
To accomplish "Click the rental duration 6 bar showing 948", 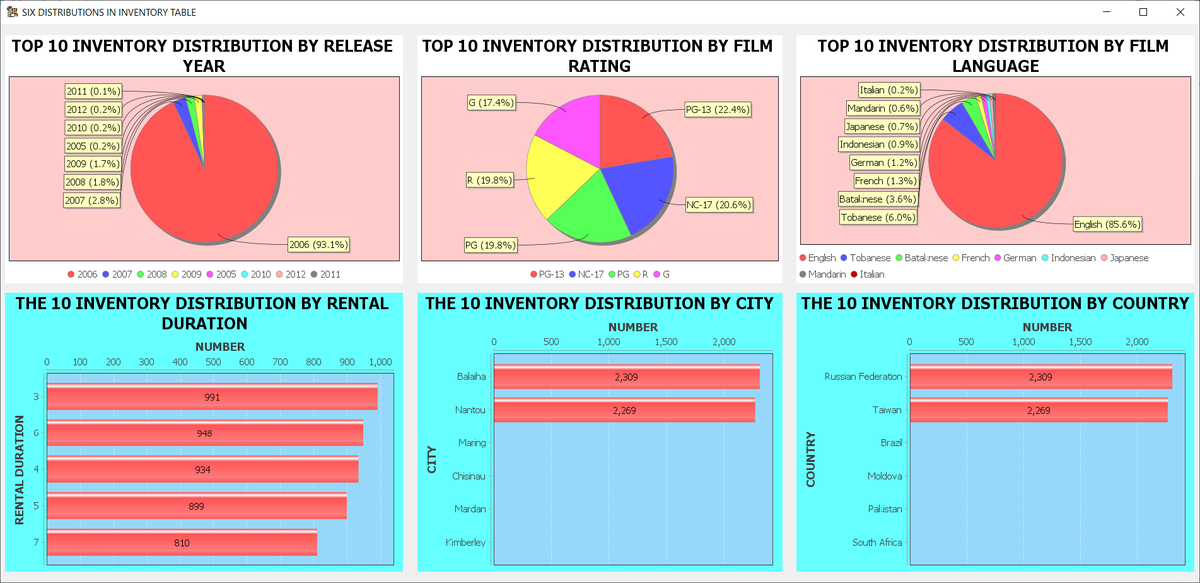I will (205, 433).
